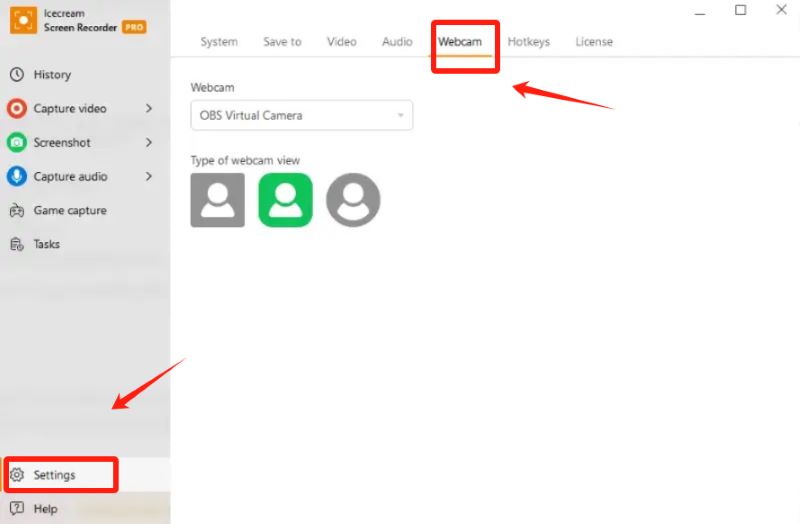
Task: Click the Game capture gamepad icon
Action: coord(17,210)
